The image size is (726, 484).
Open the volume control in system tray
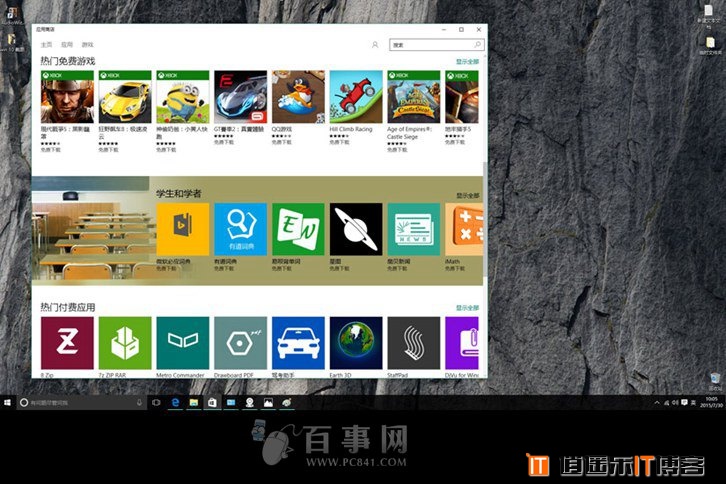pos(675,403)
